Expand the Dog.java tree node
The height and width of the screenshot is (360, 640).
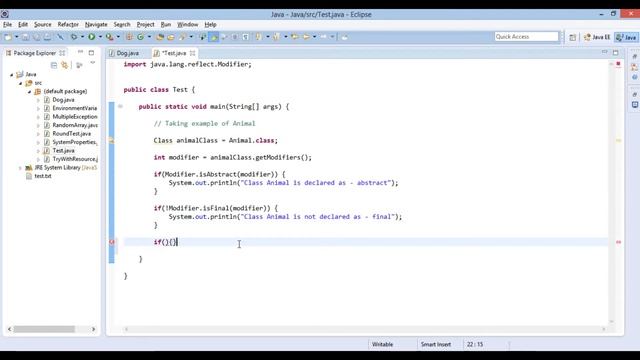(x=38, y=100)
